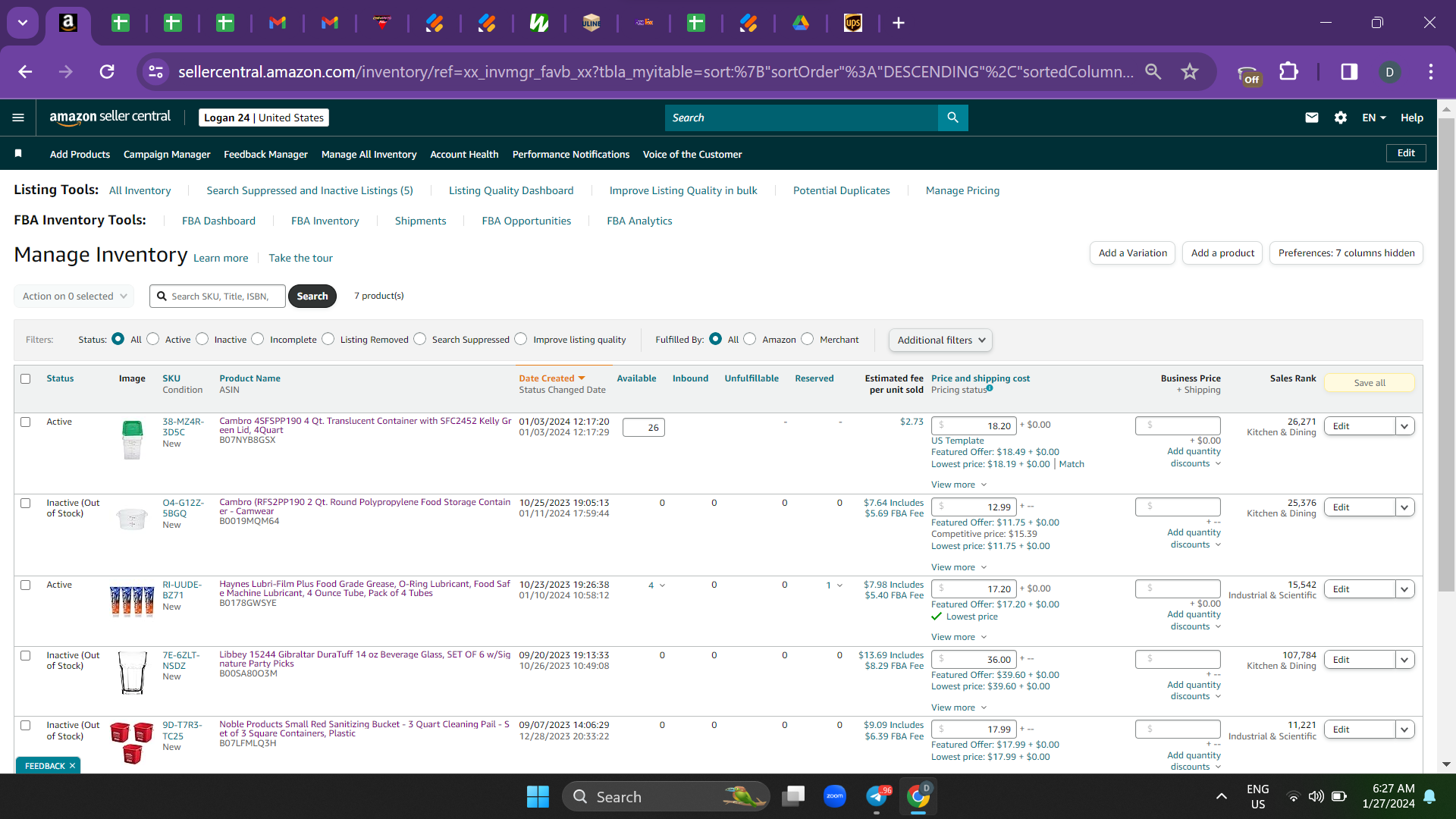Viewport: 1456px width, 819px height.
Task: Click the browser back arrow
Action: 25,71
